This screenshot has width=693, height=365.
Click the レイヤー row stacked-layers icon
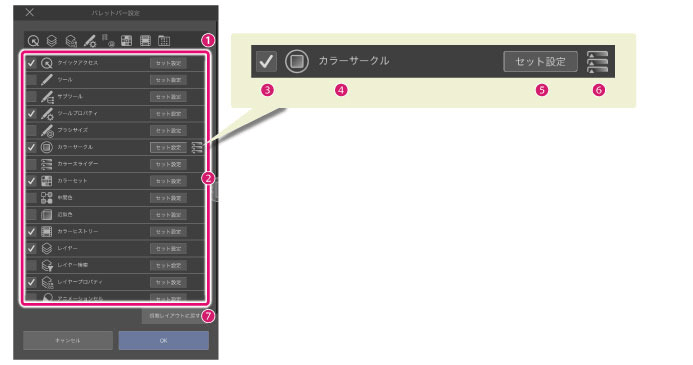click(x=46, y=248)
